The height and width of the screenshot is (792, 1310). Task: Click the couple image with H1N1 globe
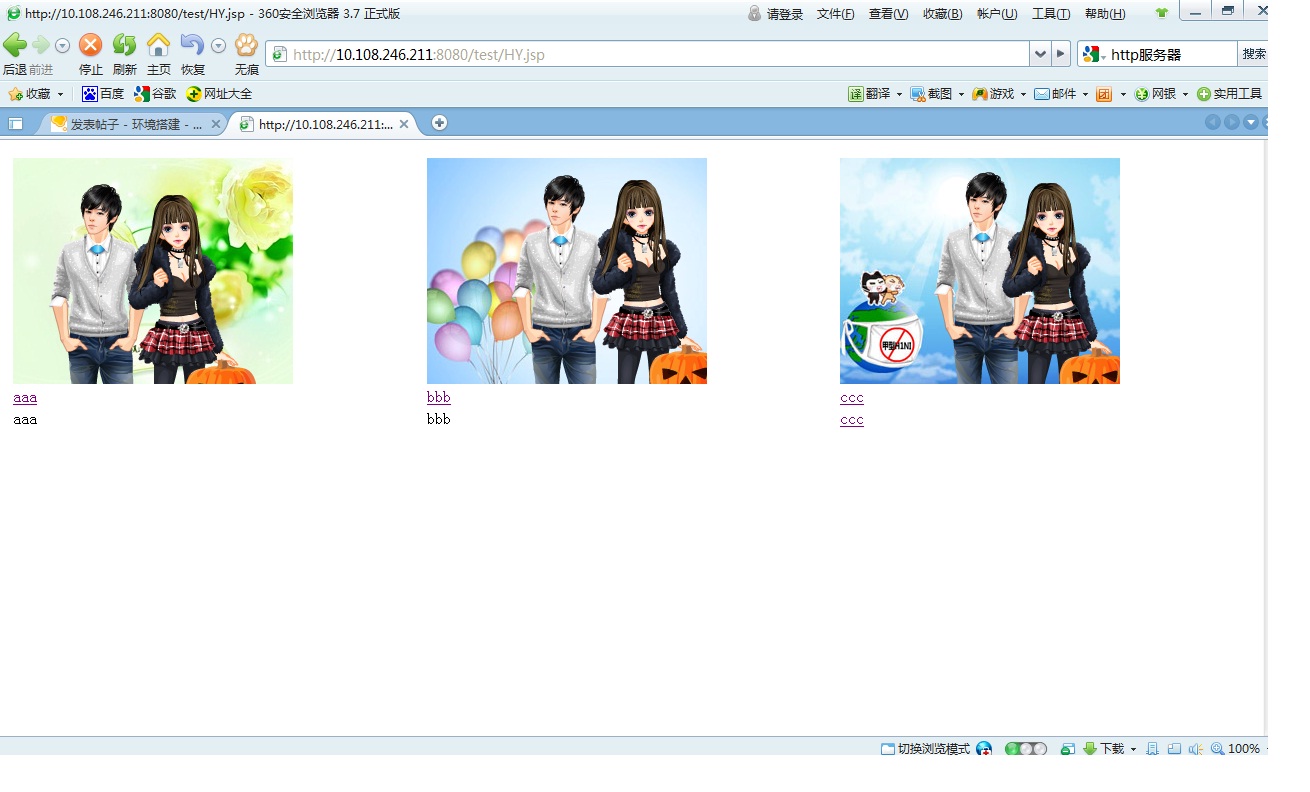pos(980,271)
